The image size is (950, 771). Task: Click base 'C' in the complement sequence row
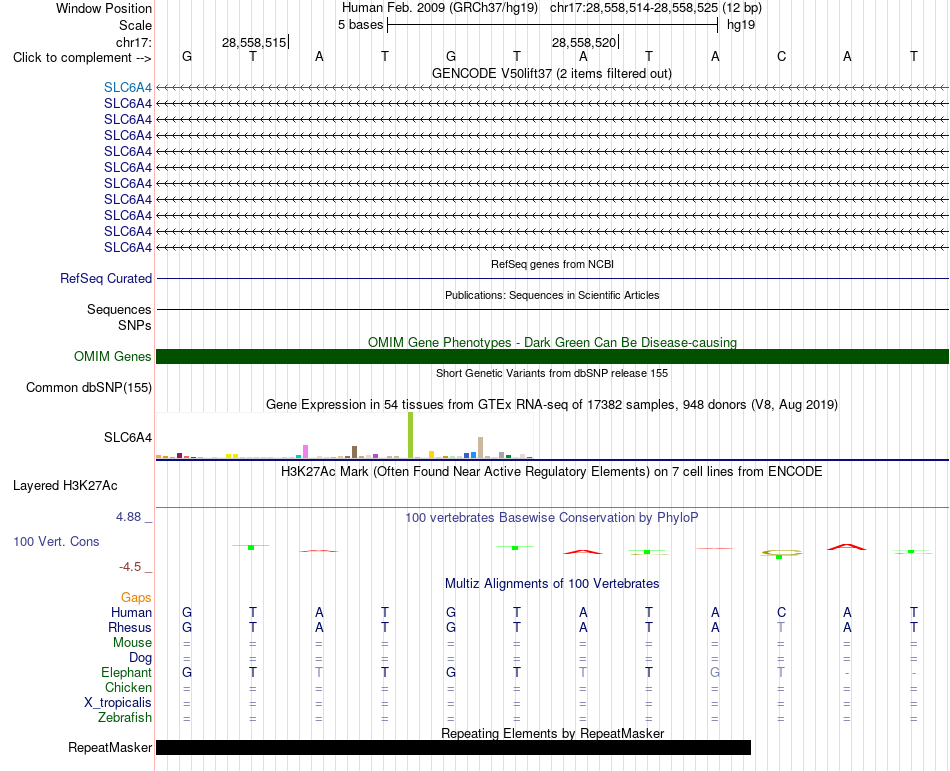(781, 57)
